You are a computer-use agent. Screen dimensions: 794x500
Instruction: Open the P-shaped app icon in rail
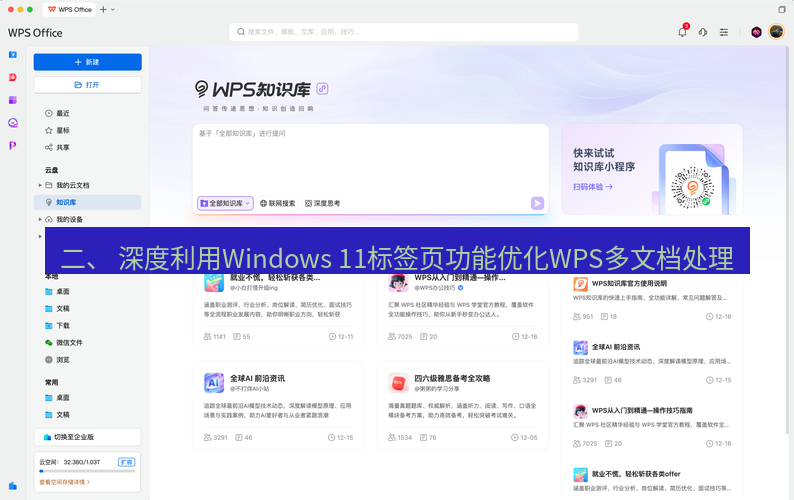[13, 145]
